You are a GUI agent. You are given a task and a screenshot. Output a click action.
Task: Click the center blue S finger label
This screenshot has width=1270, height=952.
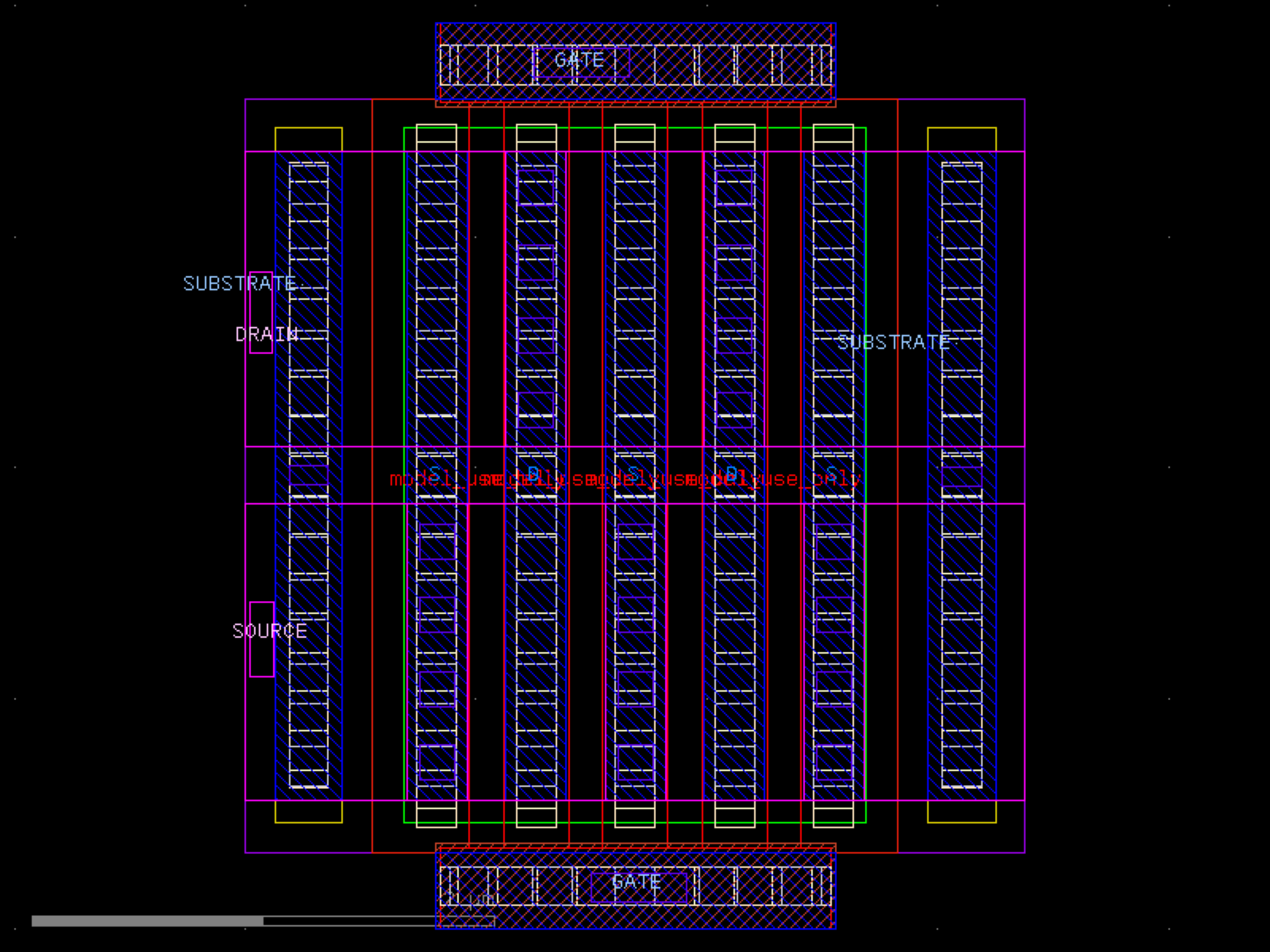click(633, 473)
